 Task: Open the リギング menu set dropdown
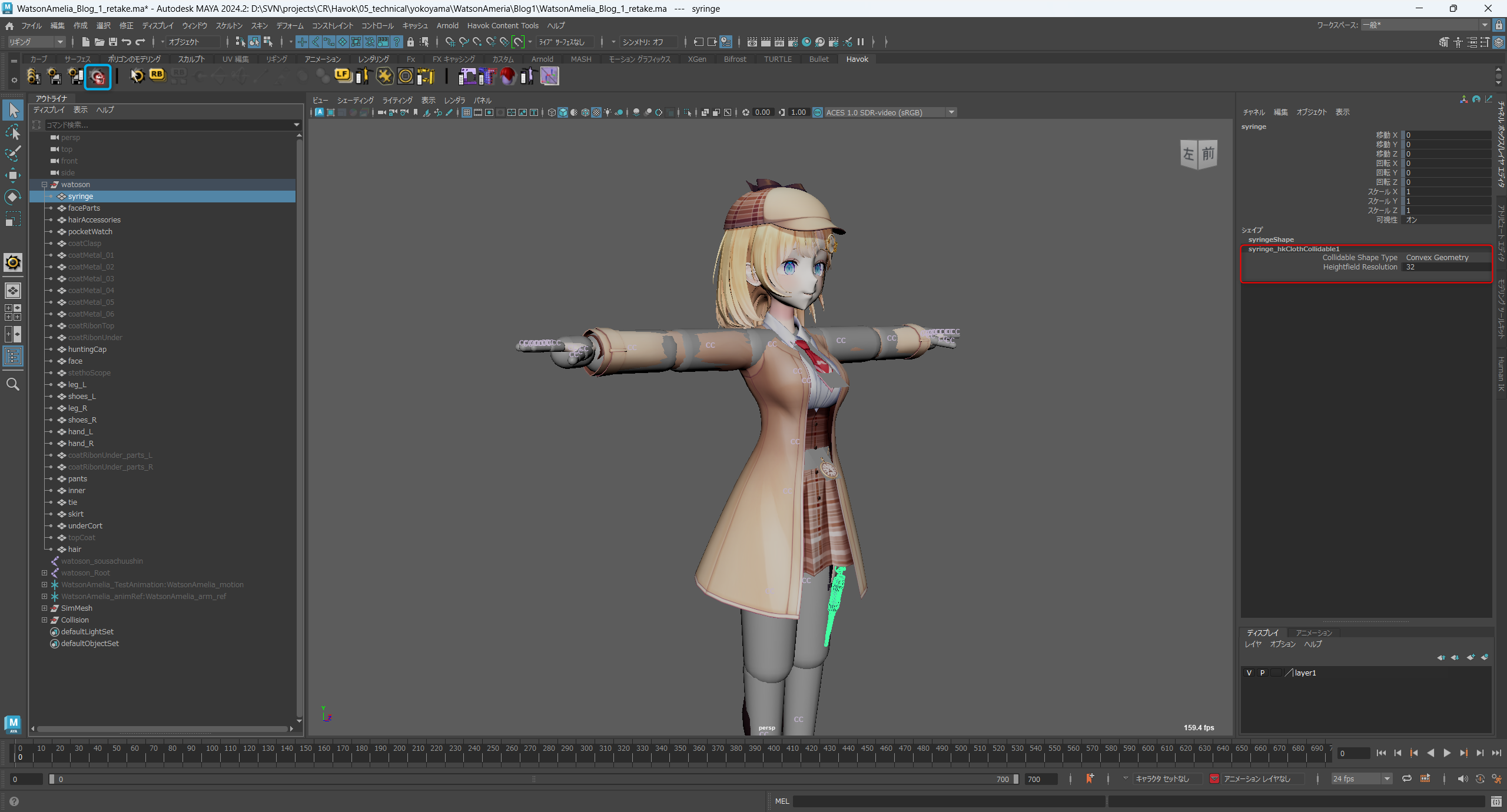(36, 42)
